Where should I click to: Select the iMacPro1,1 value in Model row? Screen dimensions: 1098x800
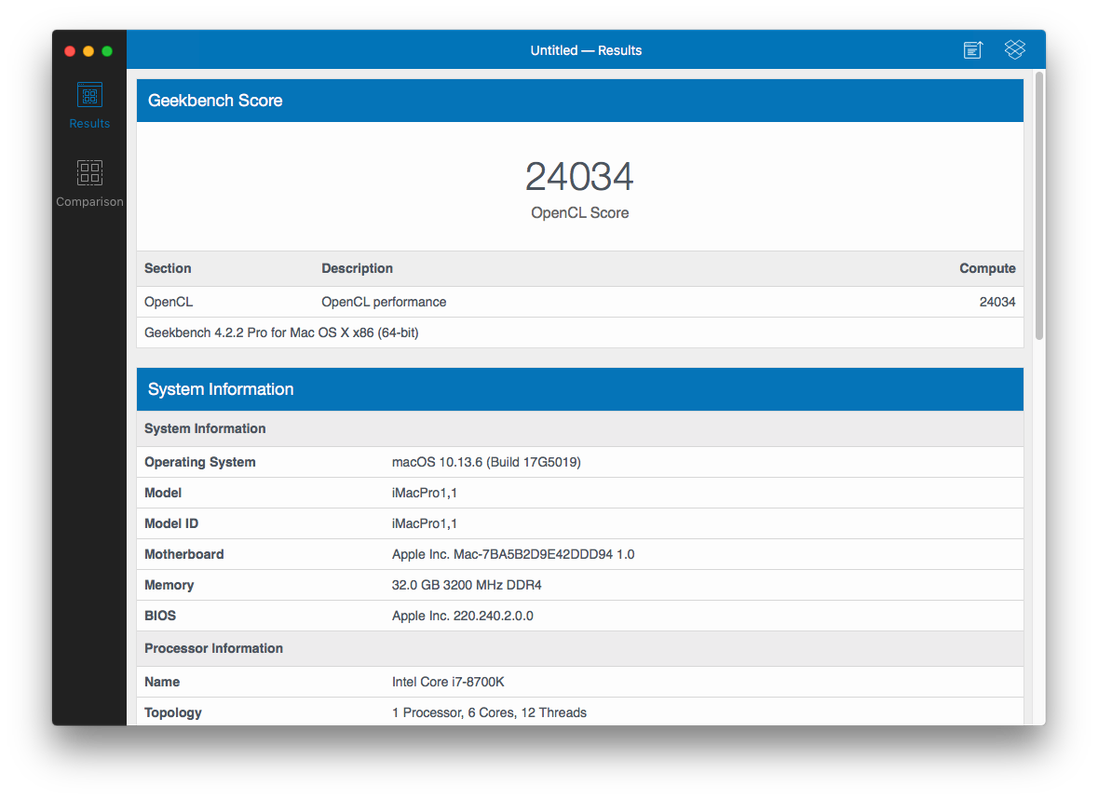click(424, 493)
